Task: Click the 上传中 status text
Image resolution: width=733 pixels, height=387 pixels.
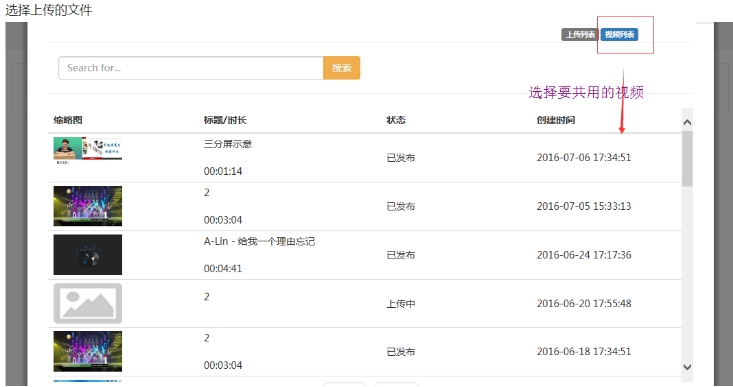Action: pos(401,304)
